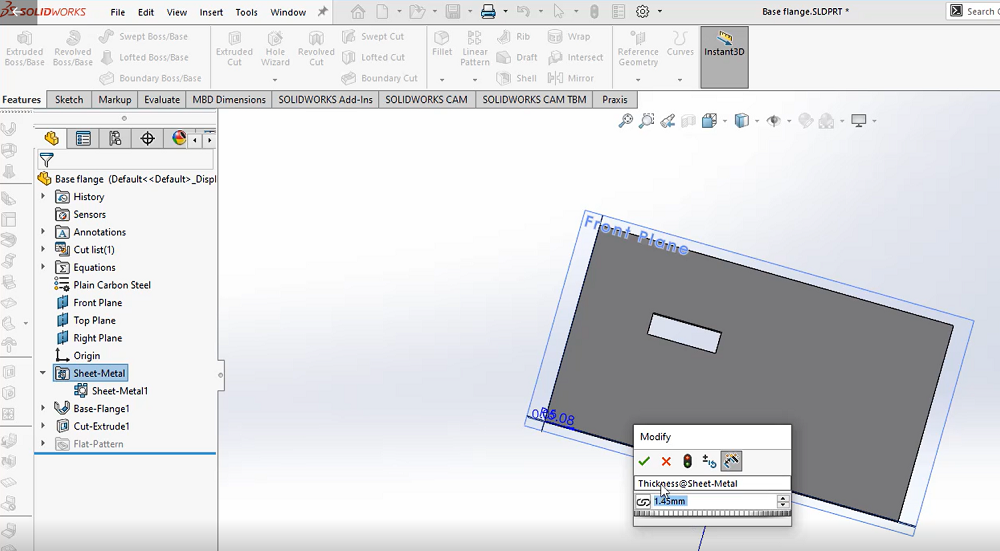Click the Reference Geometry tool
This screenshot has width=1000, height=551.
(x=638, y=48)
